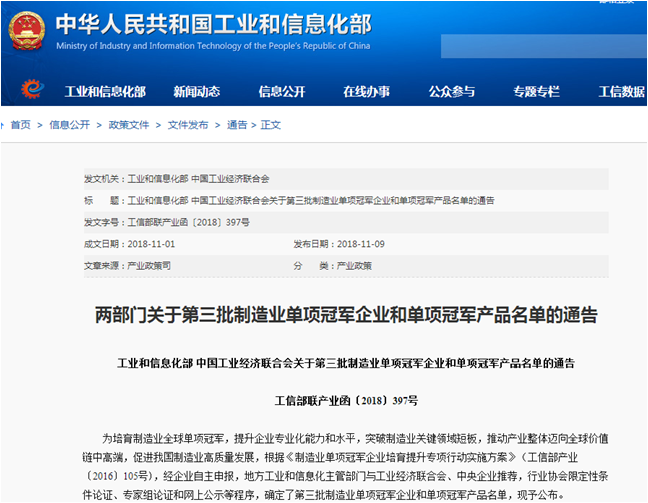Click the 政策文件 breadcrumb link
The height and width of the screenshot is (503, 648).
[x=128, y=125]
